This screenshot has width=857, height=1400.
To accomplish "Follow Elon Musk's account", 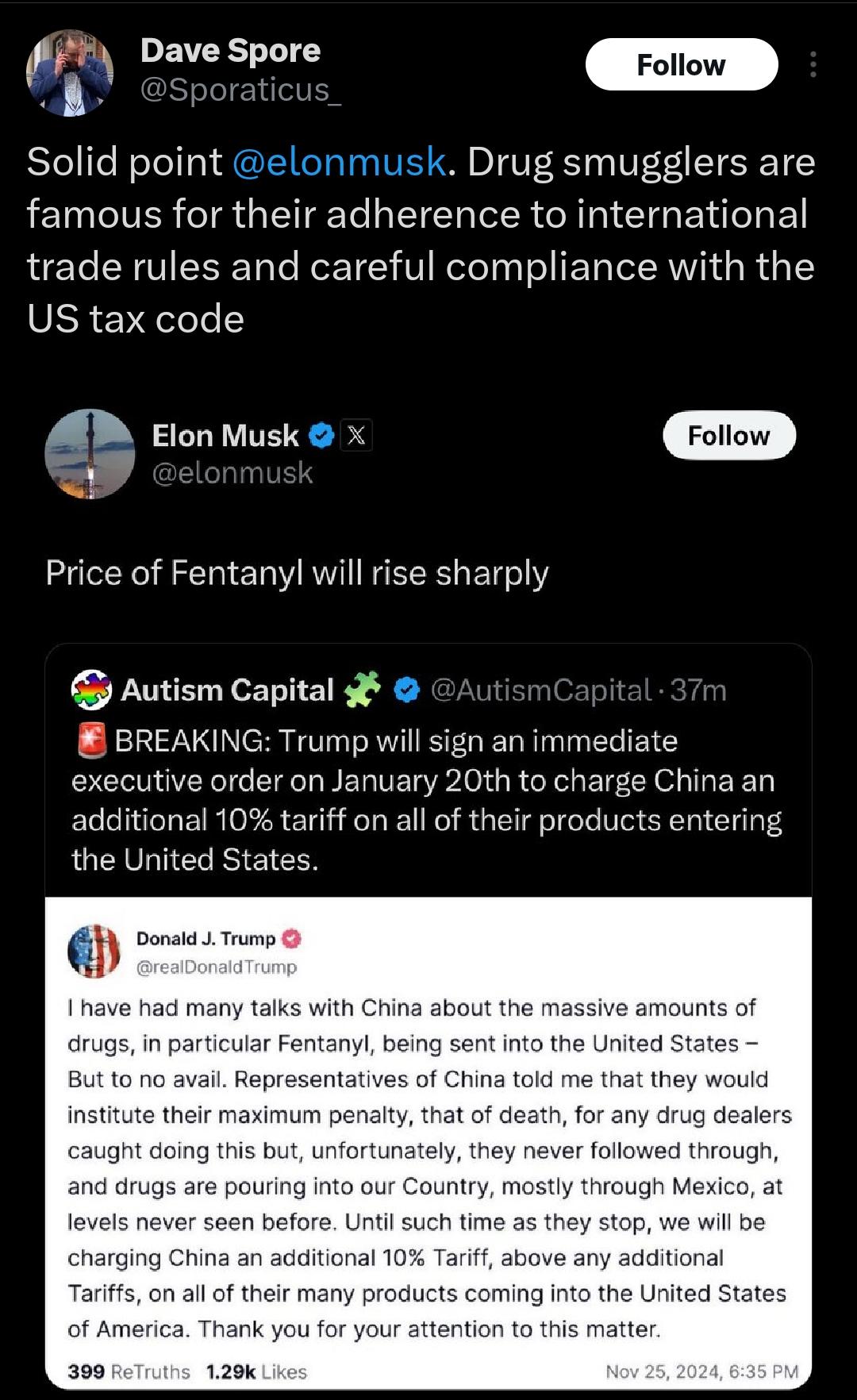I will [x=728, y=435].
